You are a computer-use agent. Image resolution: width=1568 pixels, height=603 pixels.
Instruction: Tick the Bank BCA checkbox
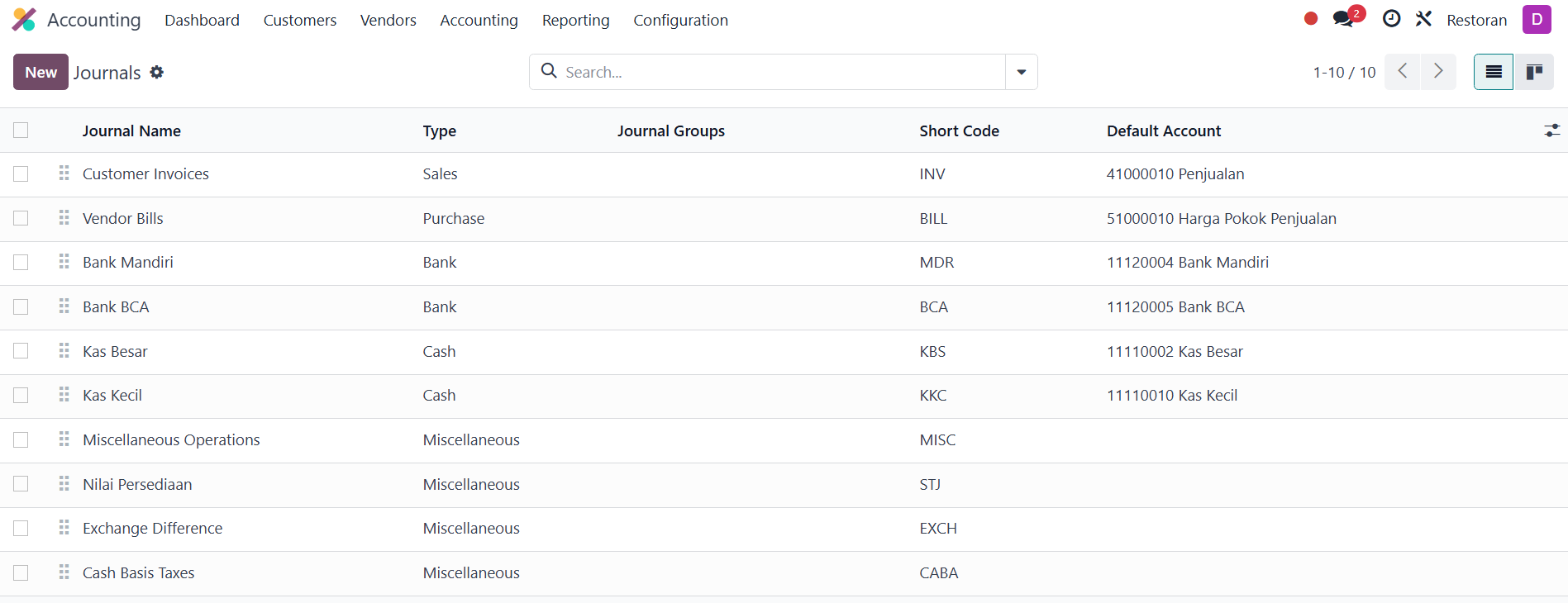pyautogui.click(x=21, y=306)
